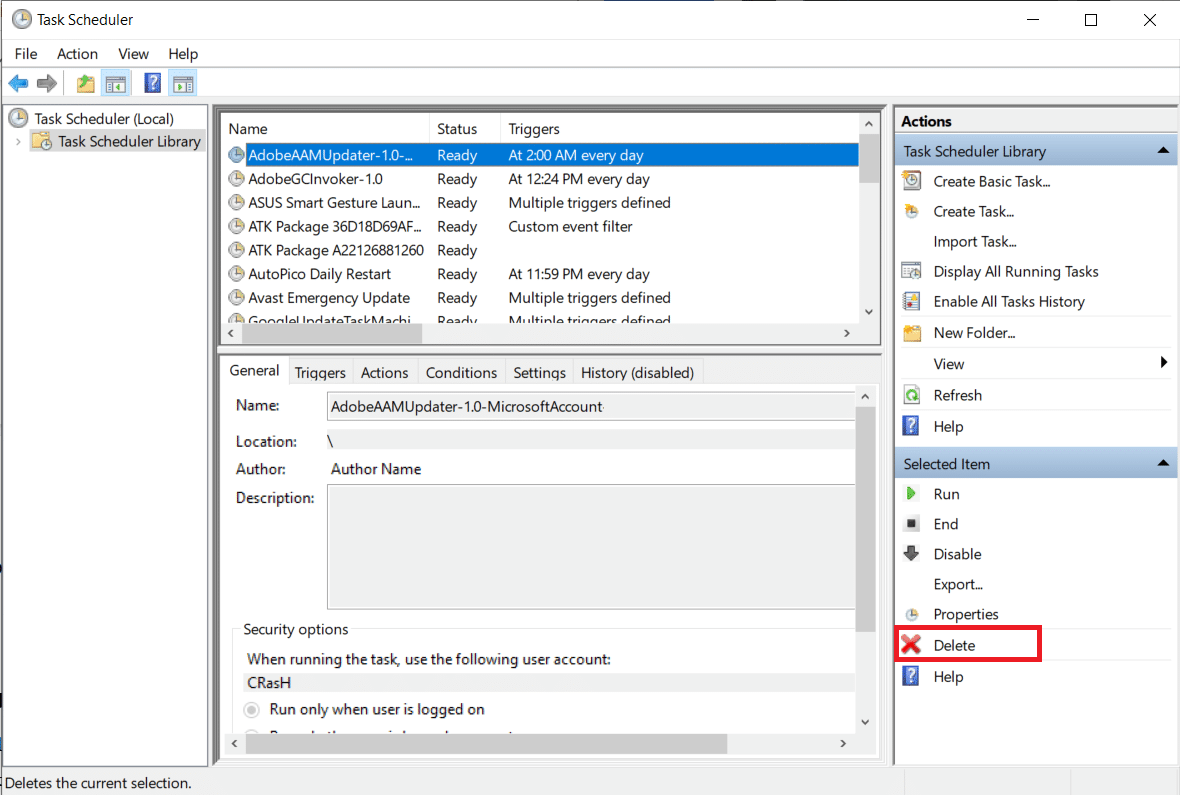Click Import Task... in Actions pane
The width and height of the screenshot is (1180, 795).
pyautogui.click(x=974, y=241)
